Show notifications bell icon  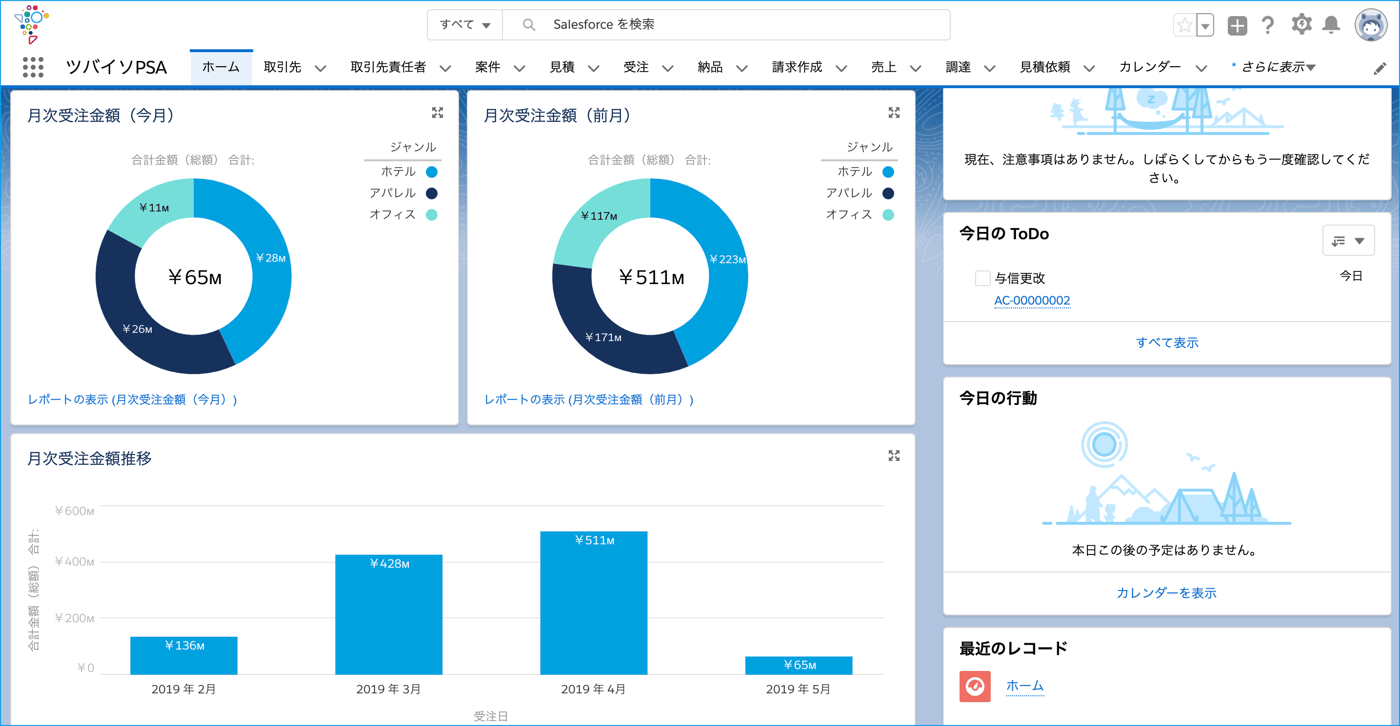[x=1332, y=25]
